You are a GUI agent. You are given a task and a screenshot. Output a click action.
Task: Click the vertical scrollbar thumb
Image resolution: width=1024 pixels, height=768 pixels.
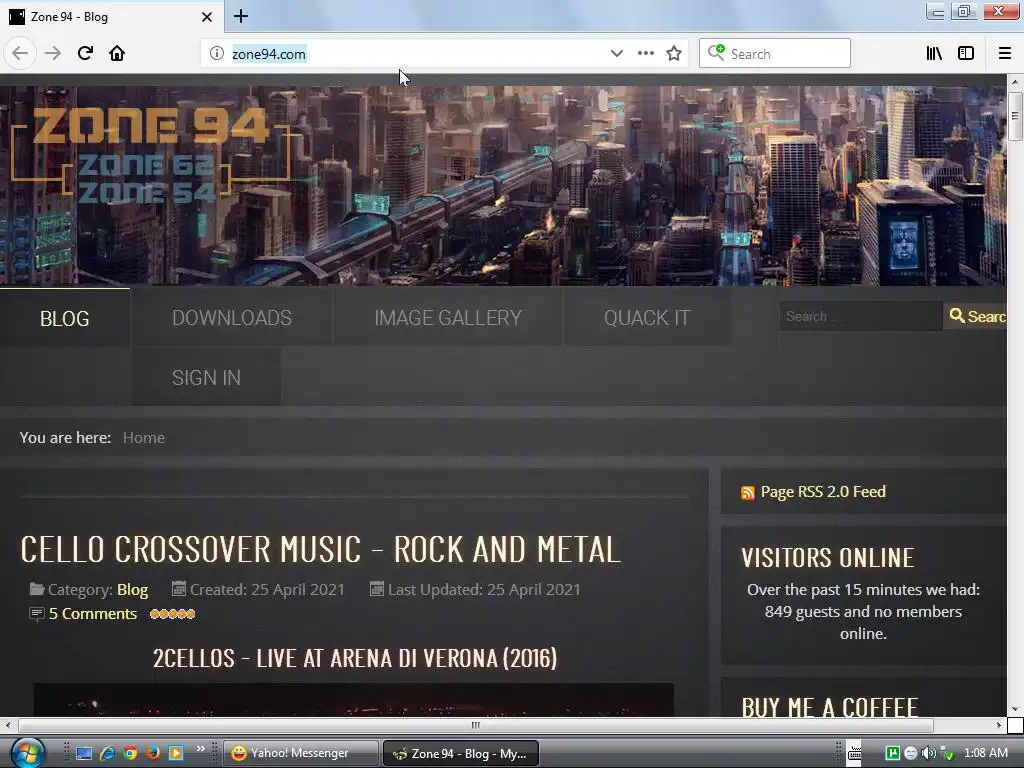click(1015, 116)
